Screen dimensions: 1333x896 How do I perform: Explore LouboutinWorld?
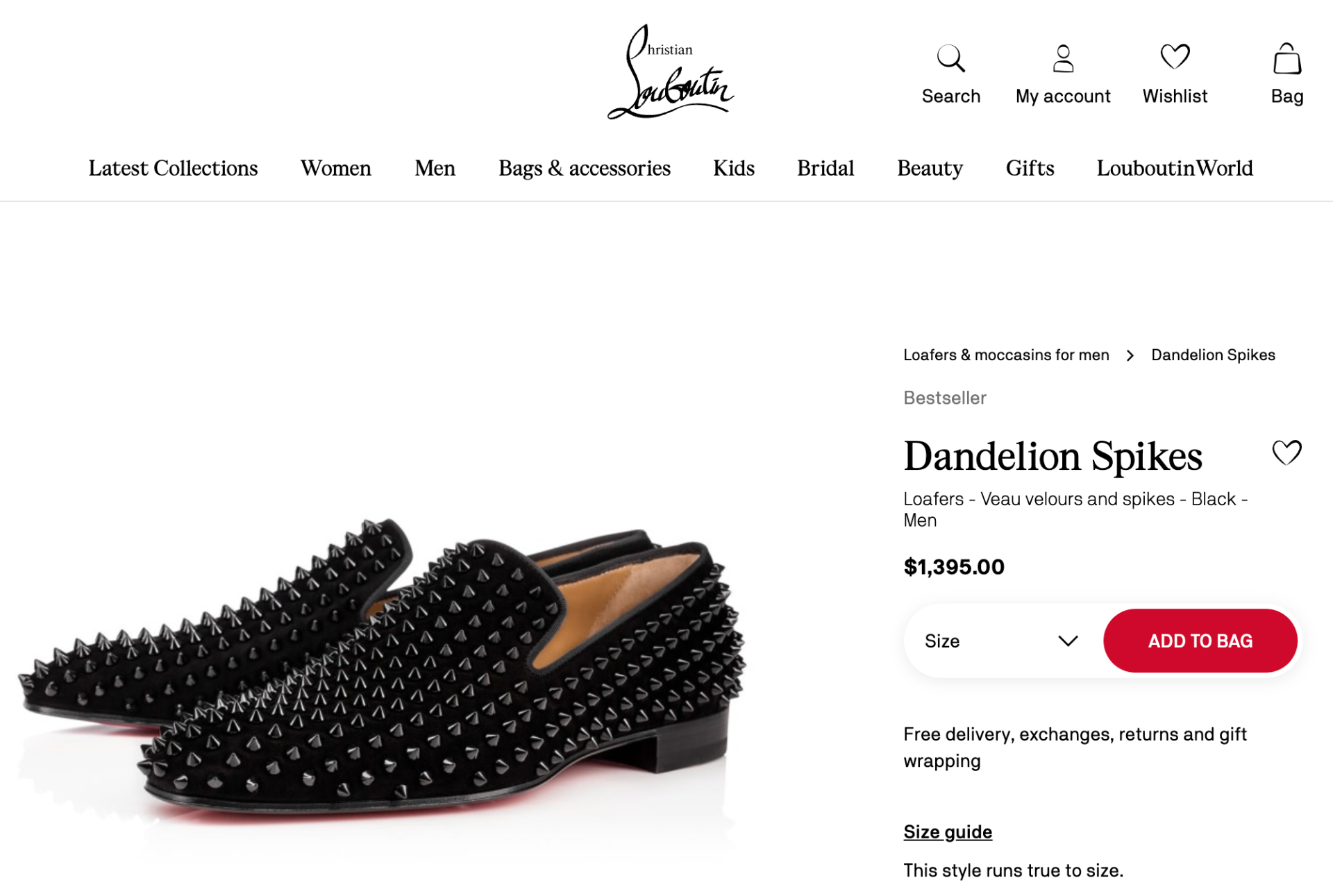[x=1174, y=169]
